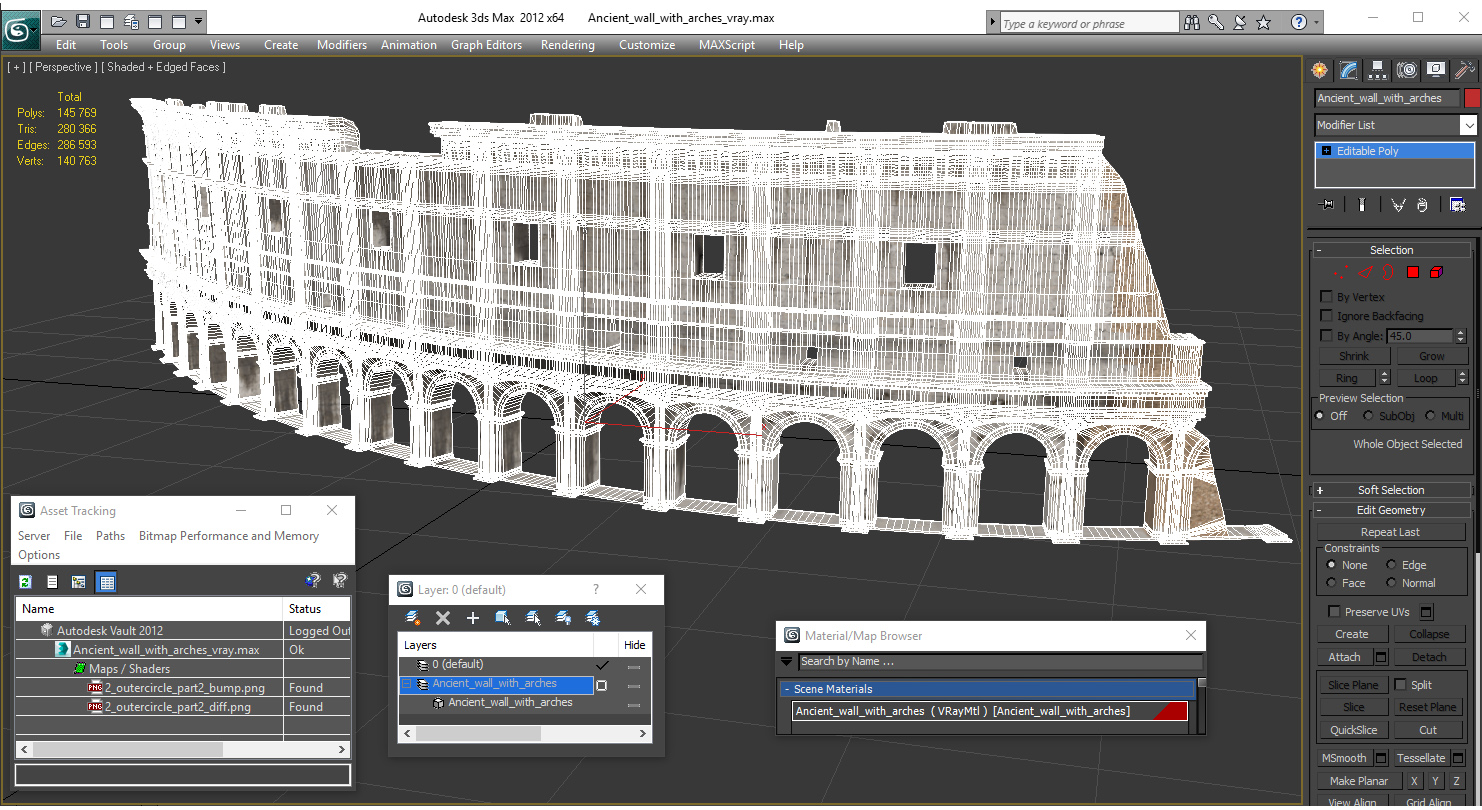The width and height of the screenshot is (1482, 810).
Task: Click the favorites star icon in title bar
Action: pyautogui.click(x=1263, y=22)
